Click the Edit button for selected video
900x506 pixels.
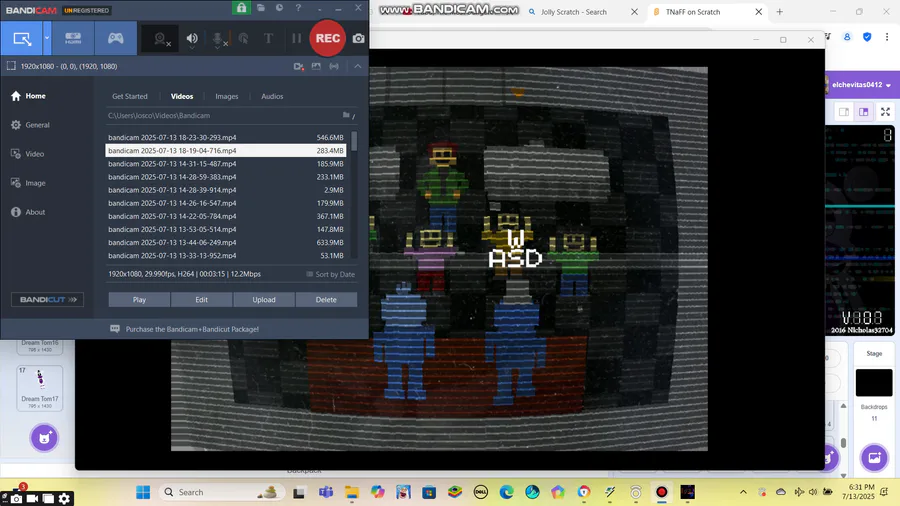pyautogui.click(x=201, y=299)
